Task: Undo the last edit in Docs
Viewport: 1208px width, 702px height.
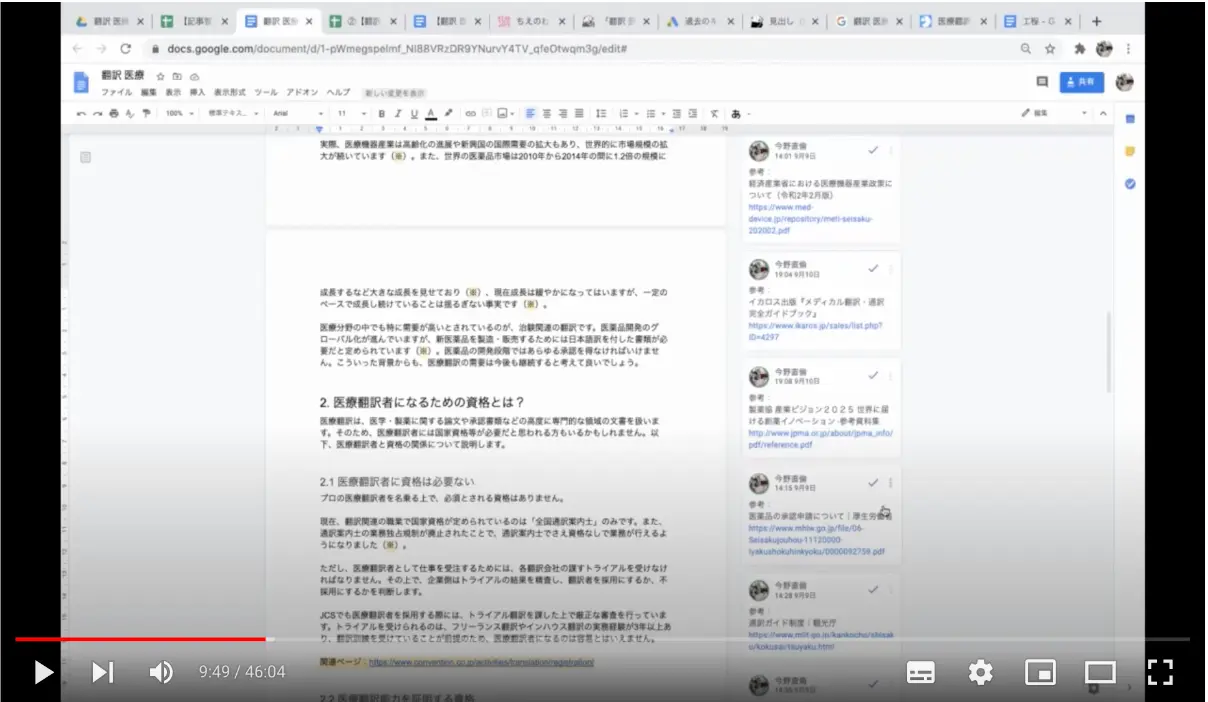Action: 82,113
